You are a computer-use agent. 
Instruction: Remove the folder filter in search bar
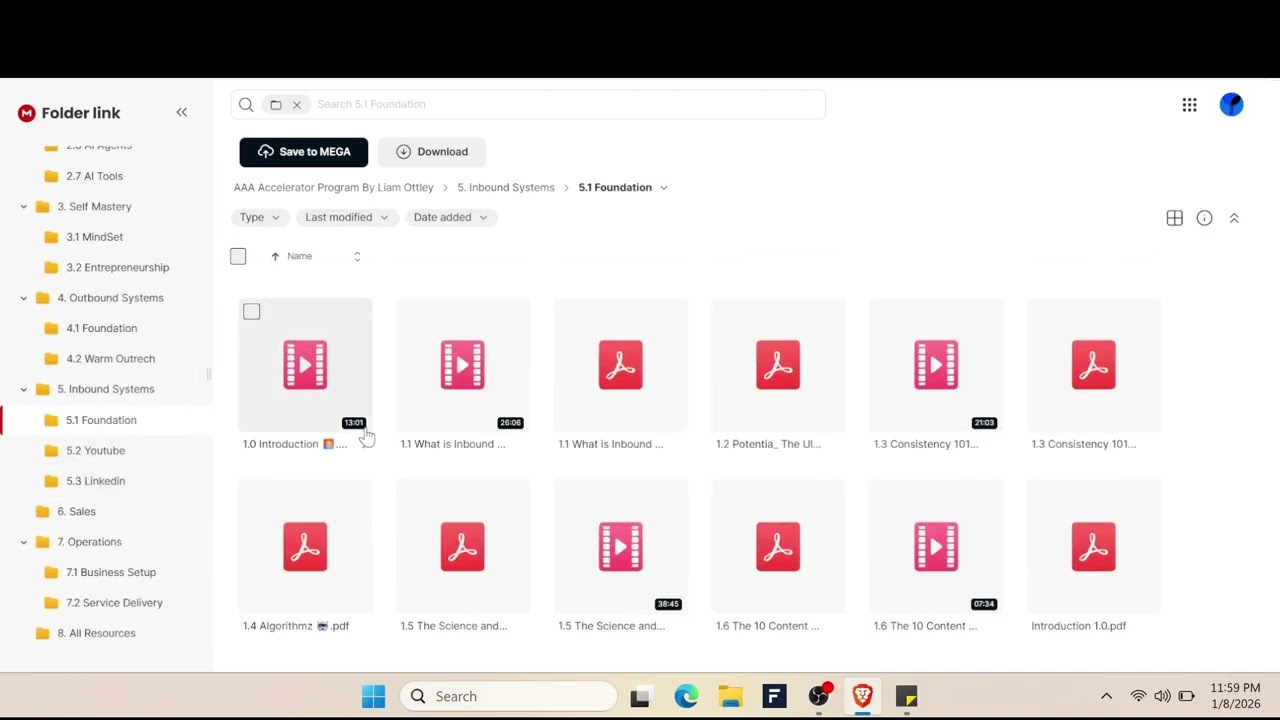(297, 104)
